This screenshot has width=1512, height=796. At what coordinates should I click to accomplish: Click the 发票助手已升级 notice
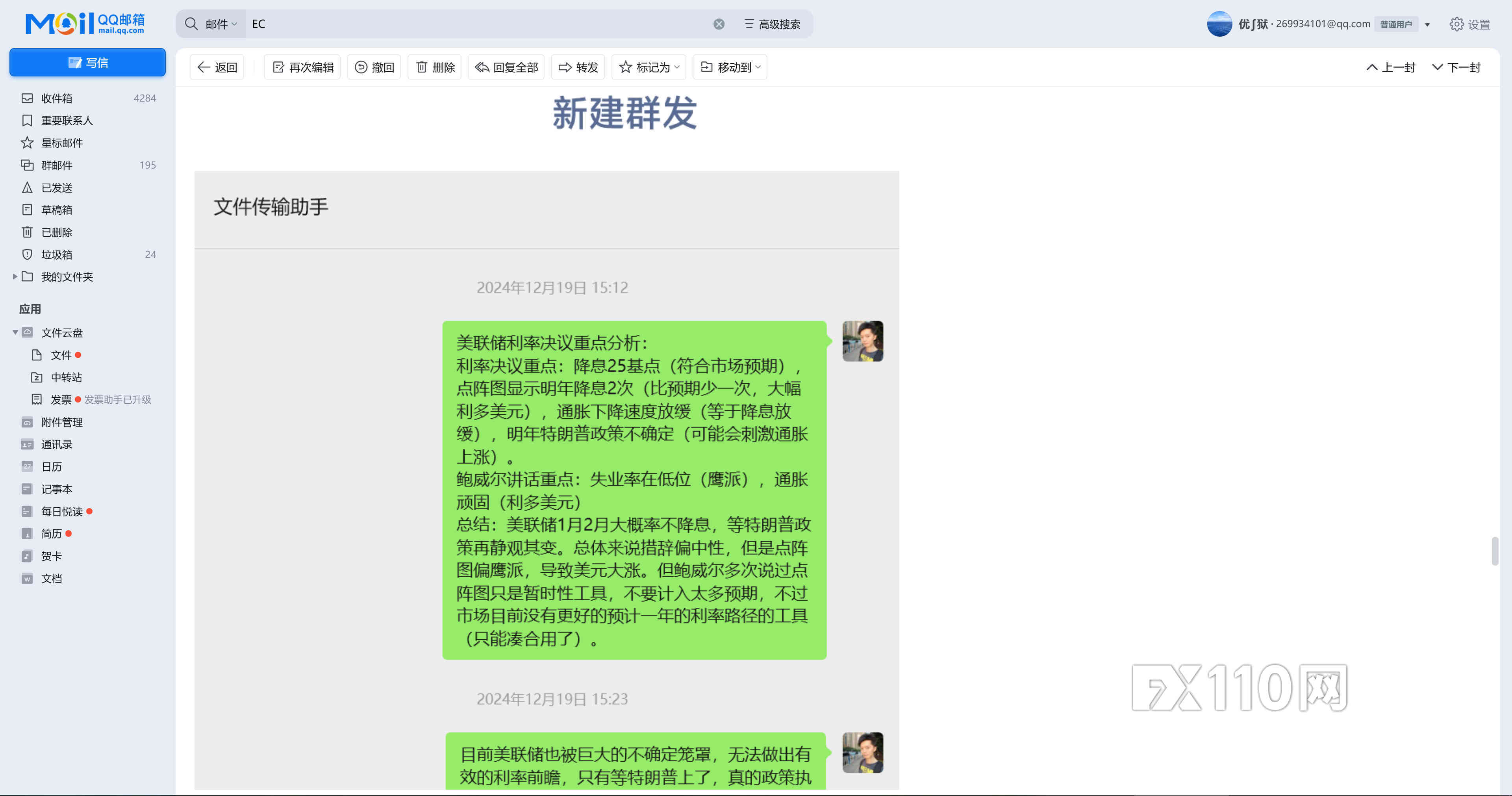click(117, 400)
